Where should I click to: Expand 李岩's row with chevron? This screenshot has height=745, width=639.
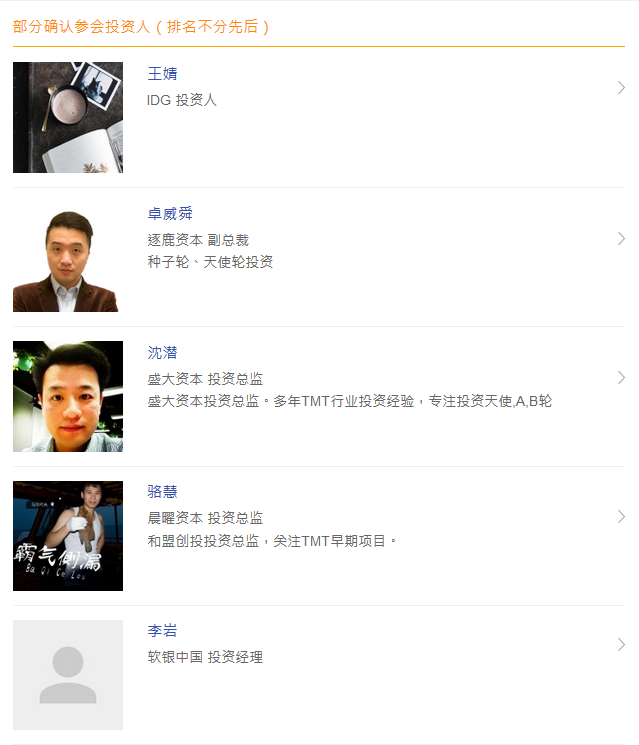pyautogui.click(x=621, y=645)
